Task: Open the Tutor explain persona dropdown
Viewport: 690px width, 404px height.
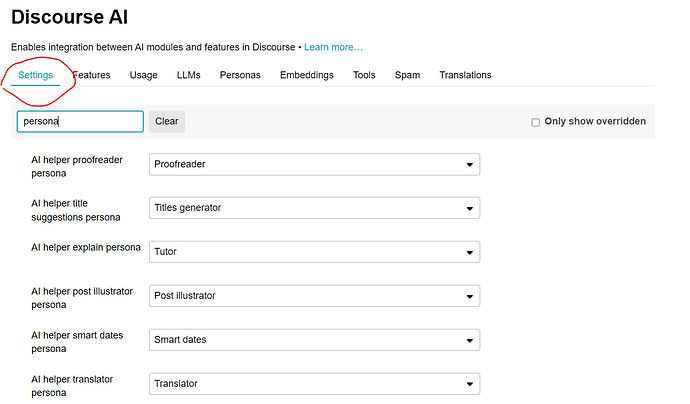Action: coord(314,252)
